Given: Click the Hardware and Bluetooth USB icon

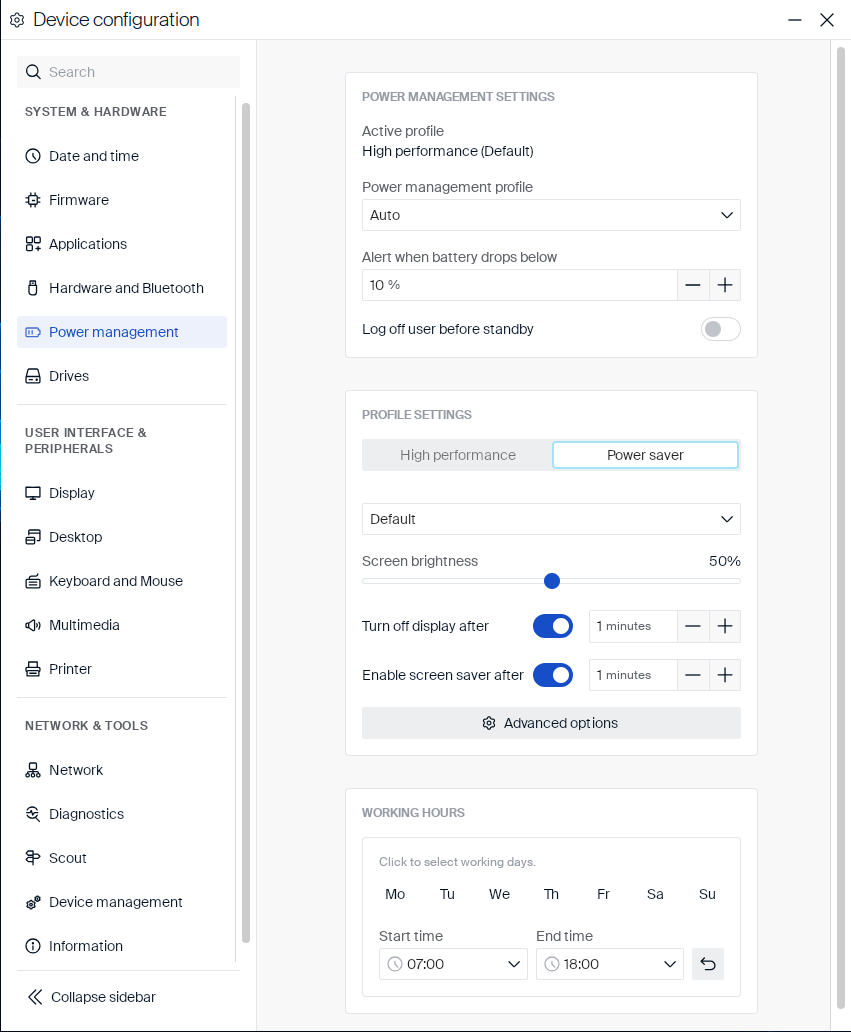Looking at the screenshot, I should 33,288.
